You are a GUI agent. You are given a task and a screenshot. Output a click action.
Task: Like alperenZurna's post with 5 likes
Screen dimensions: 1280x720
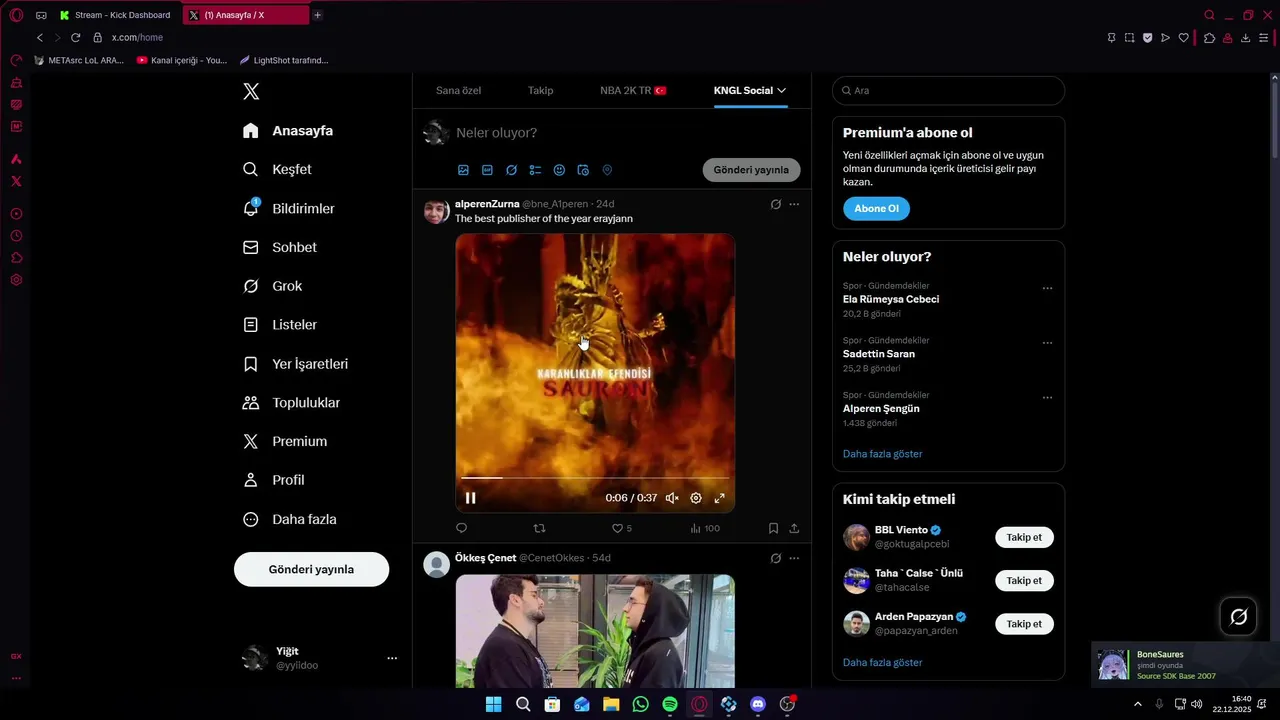coord(622,528)
